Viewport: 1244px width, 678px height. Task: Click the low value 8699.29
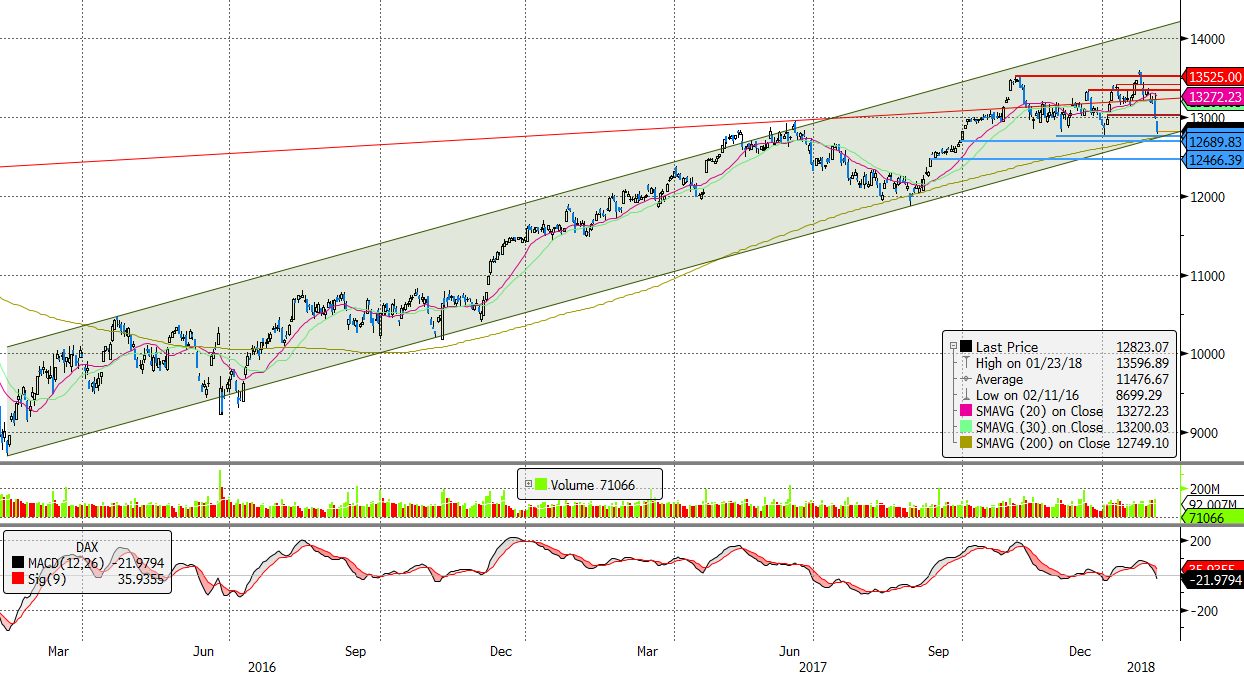pyautogui.click(x=1137, y=395)
